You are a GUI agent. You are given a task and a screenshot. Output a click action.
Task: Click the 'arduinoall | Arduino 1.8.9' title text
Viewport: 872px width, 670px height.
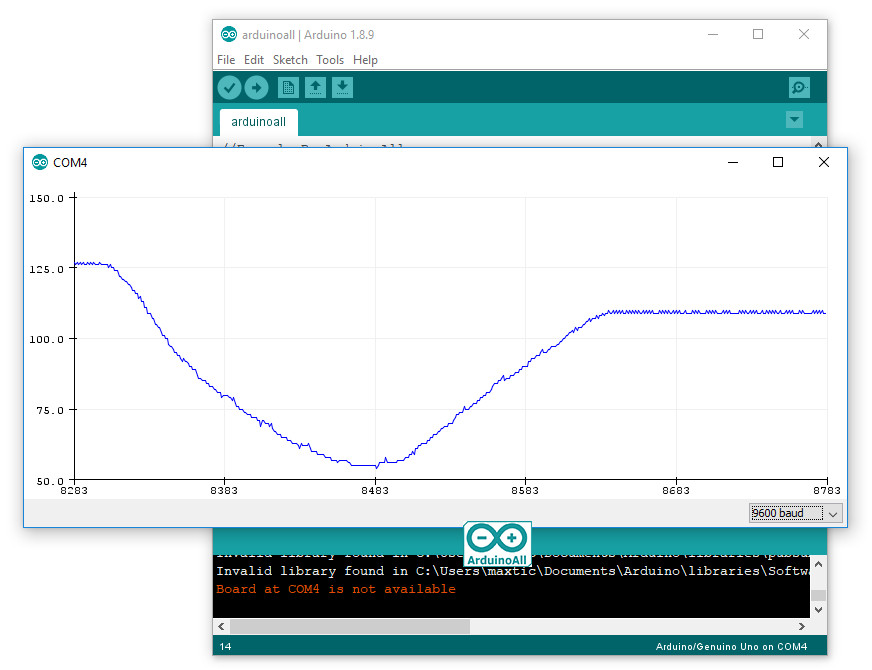click(x=308, y=34)
